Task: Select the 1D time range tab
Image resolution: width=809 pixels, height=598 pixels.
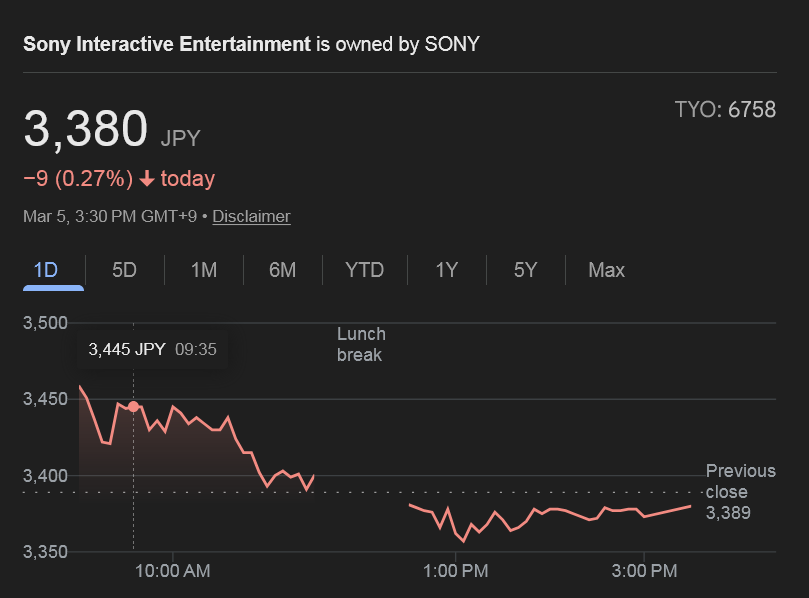Action: (x=45, y=270)
